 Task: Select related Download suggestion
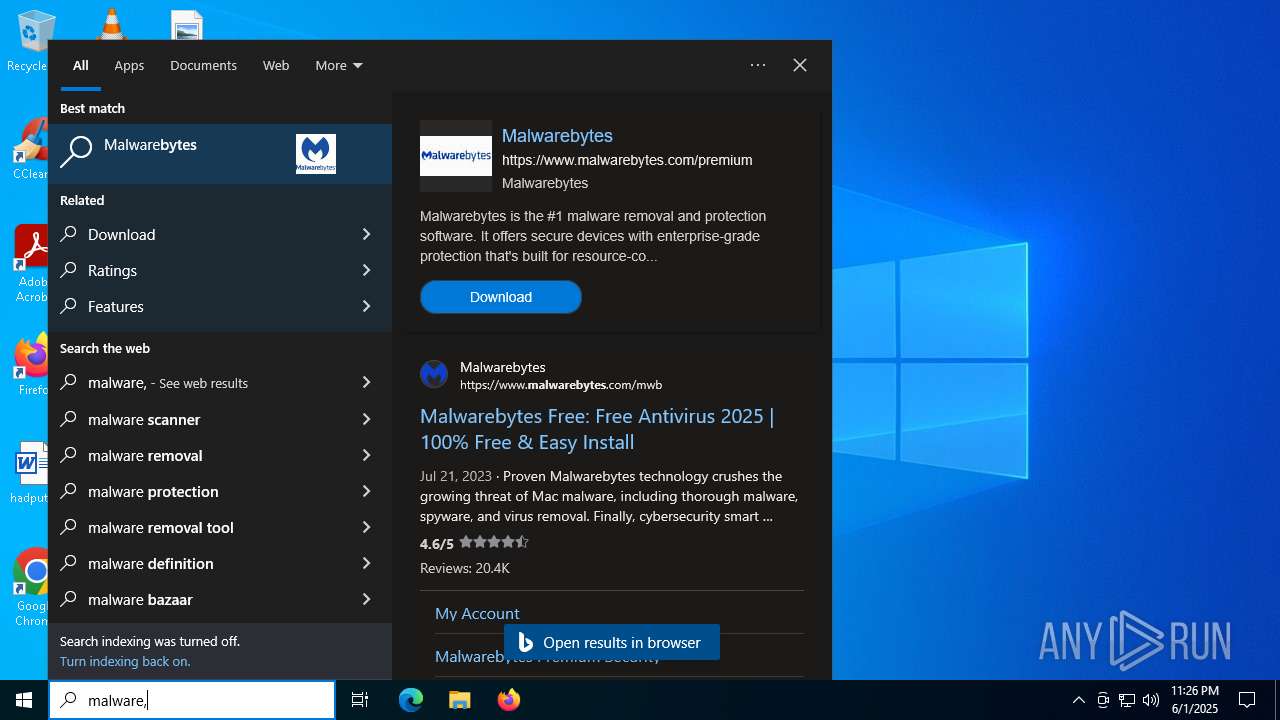pyautogui.click(x=220, y=234)
